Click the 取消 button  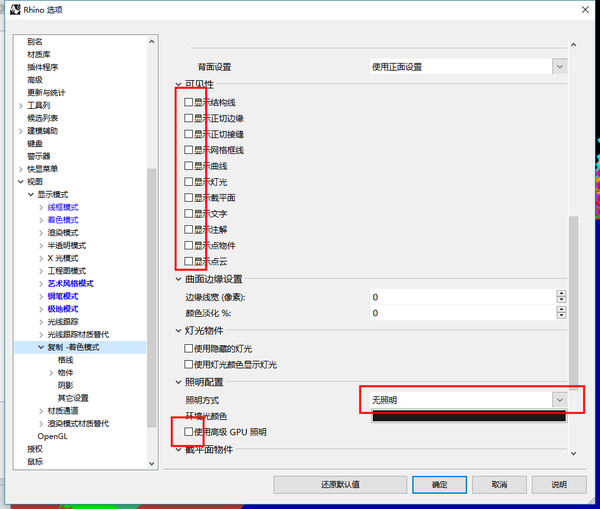coord(499,485)
